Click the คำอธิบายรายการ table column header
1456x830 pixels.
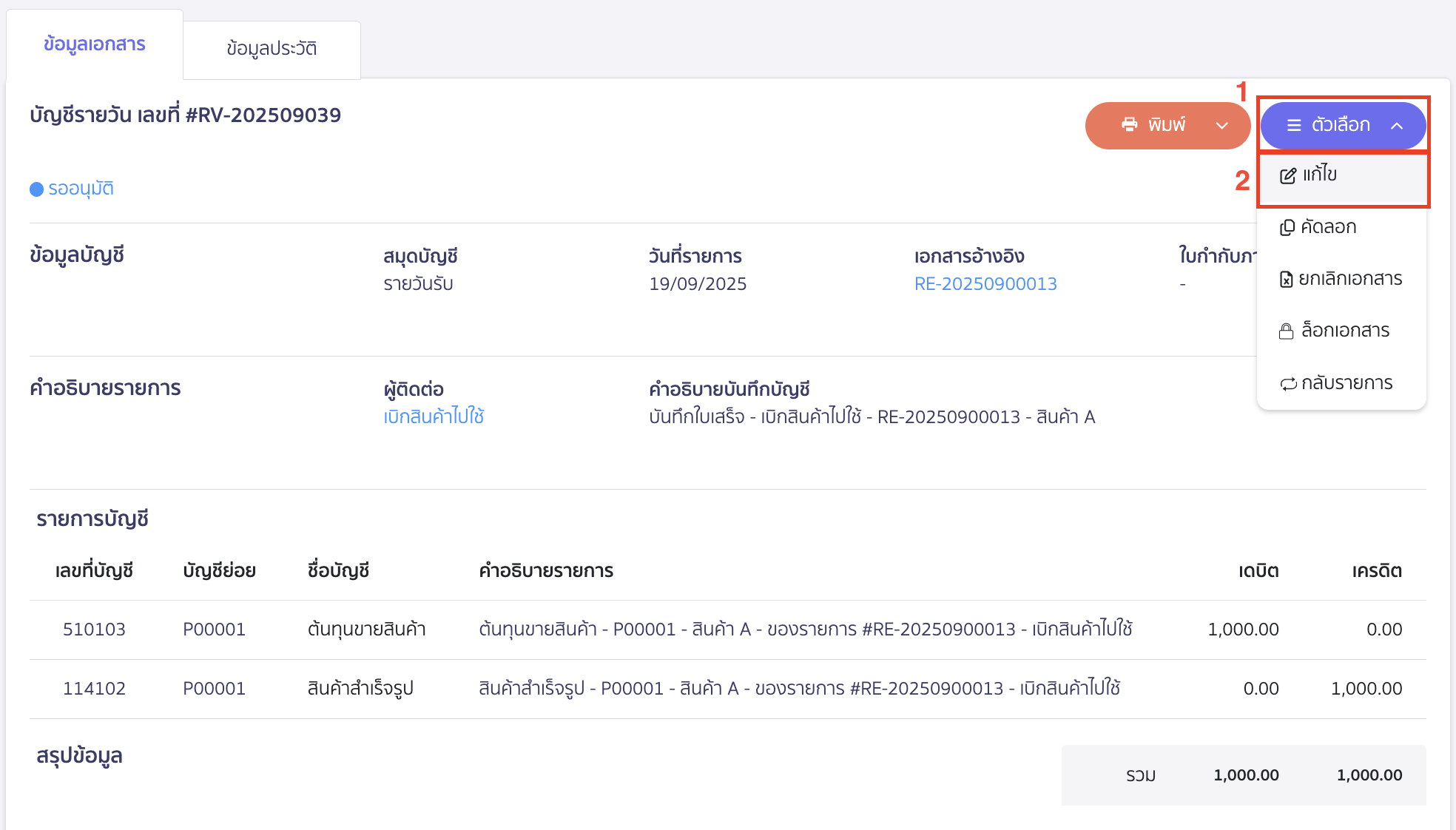pos(546,571)
